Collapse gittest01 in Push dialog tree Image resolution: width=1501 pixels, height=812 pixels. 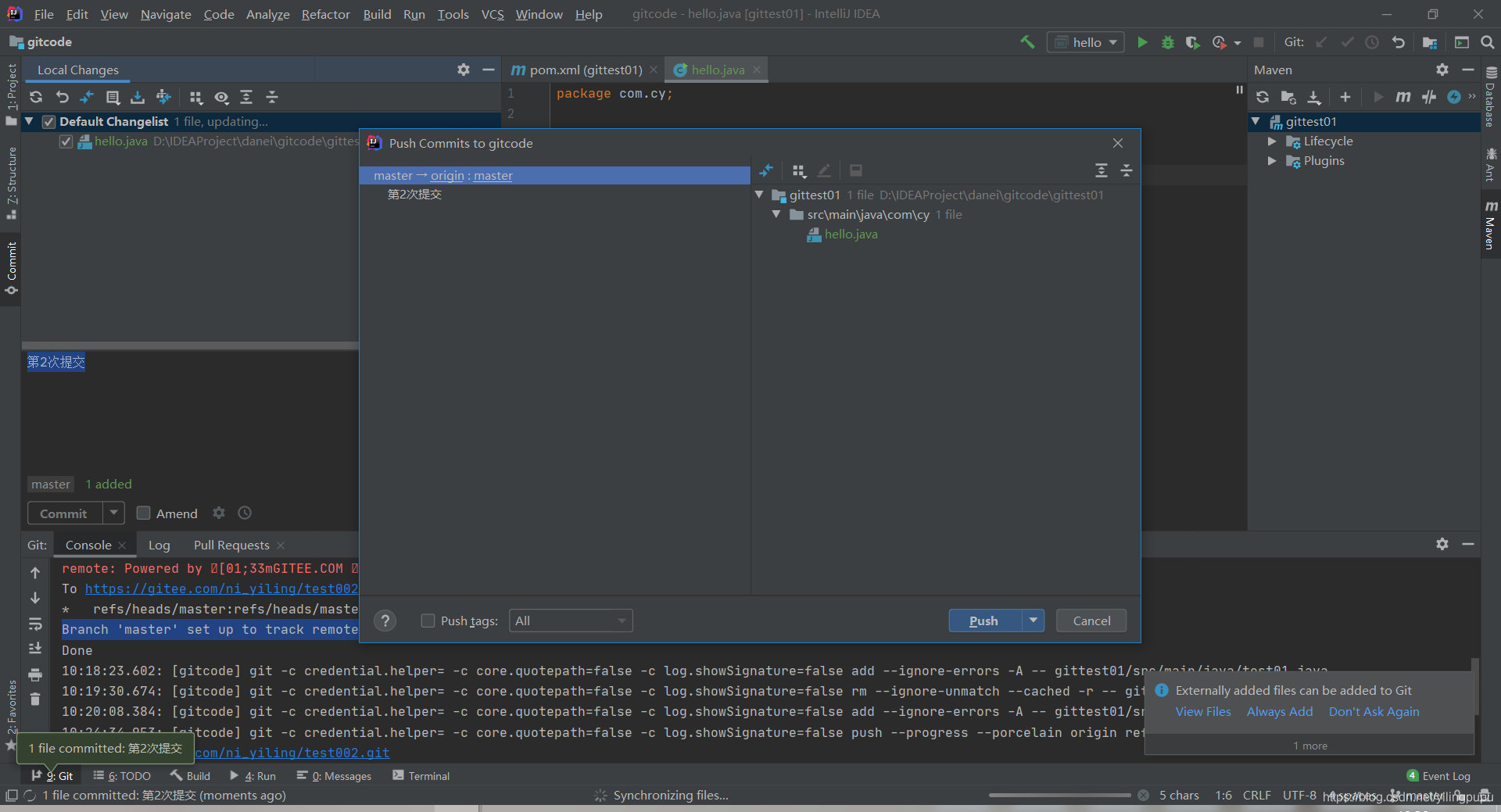tap(759, 195)
